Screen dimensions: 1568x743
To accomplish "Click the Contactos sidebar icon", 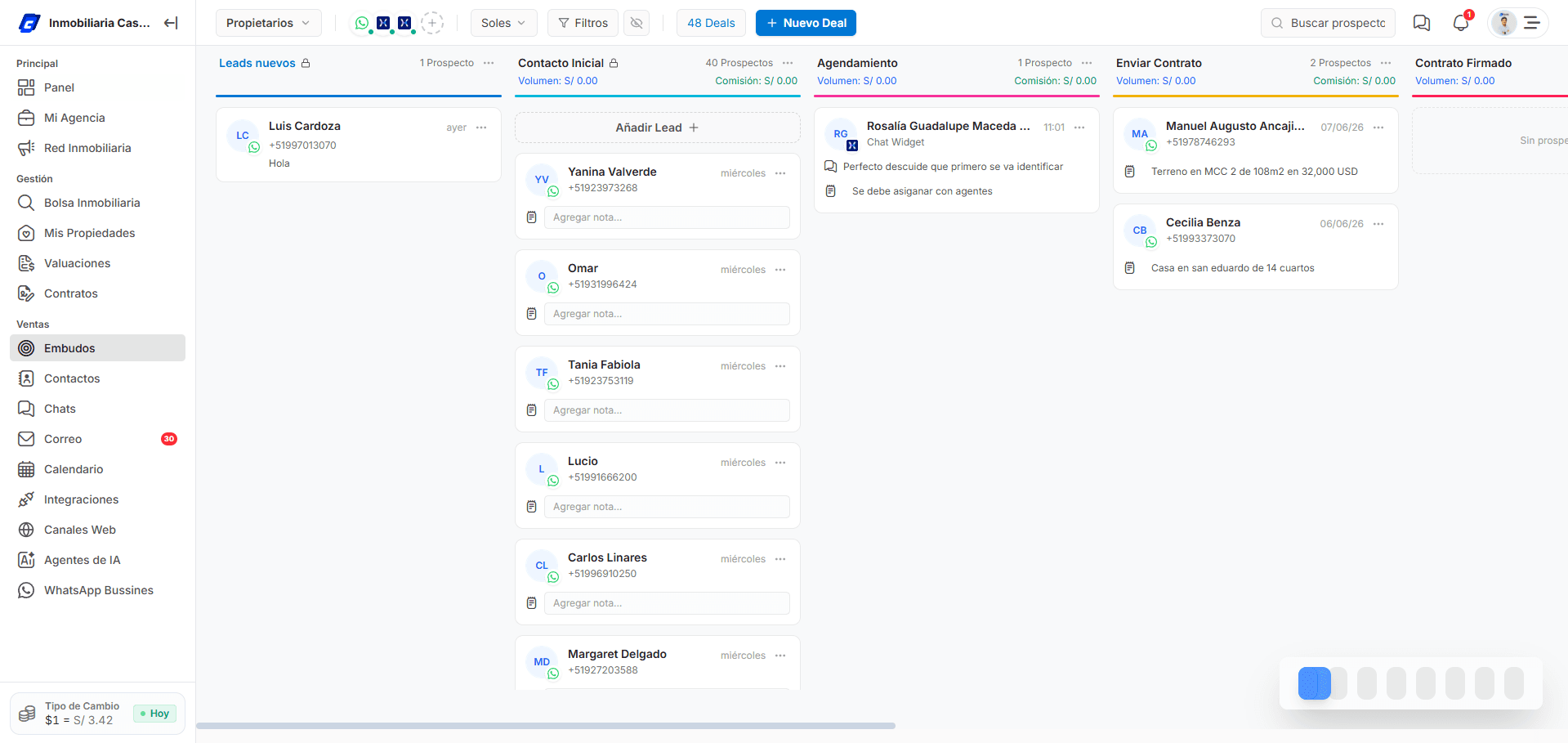I will (x=26, y=378).
